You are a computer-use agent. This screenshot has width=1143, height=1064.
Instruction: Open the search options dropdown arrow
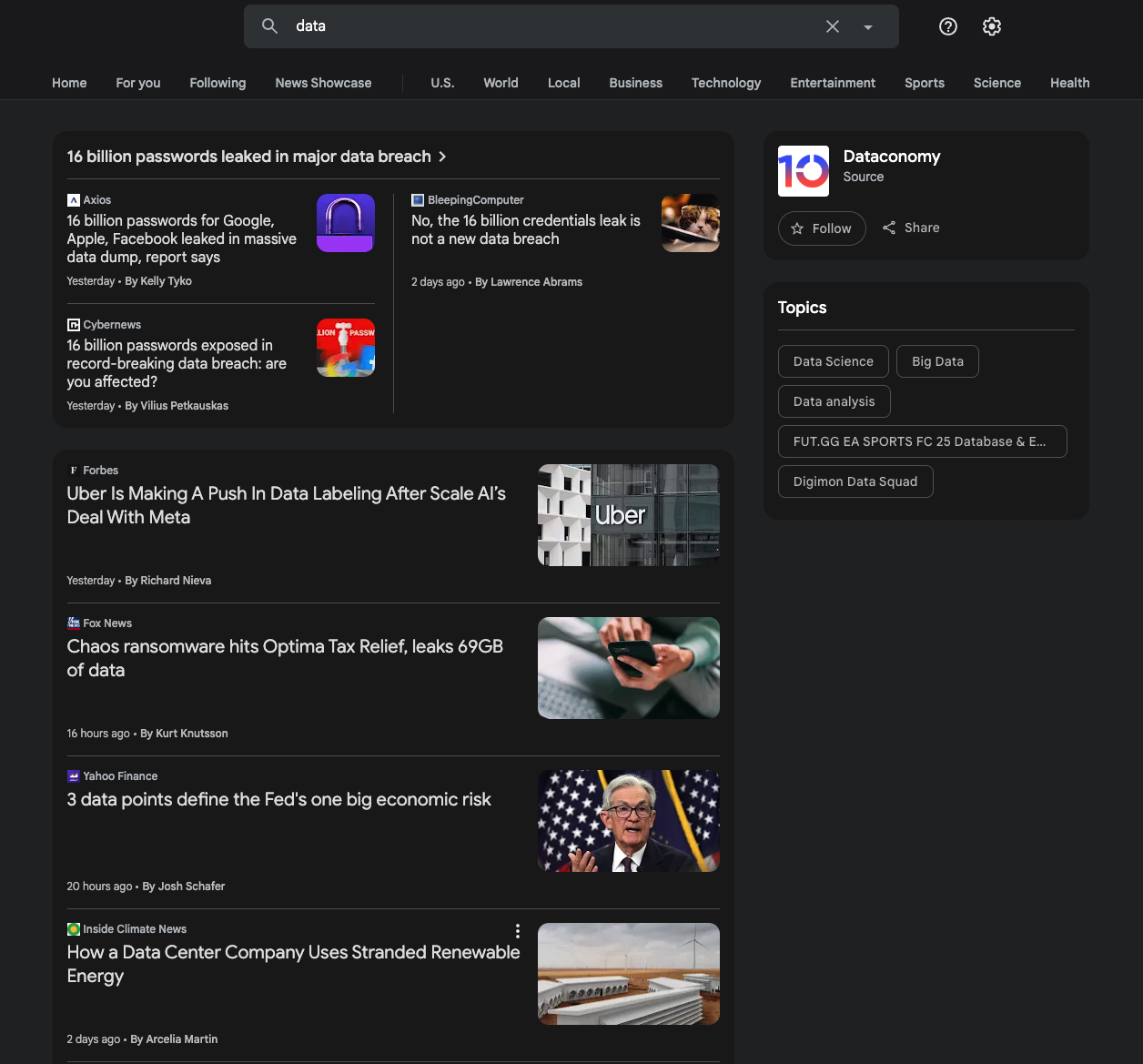point(868,27)
